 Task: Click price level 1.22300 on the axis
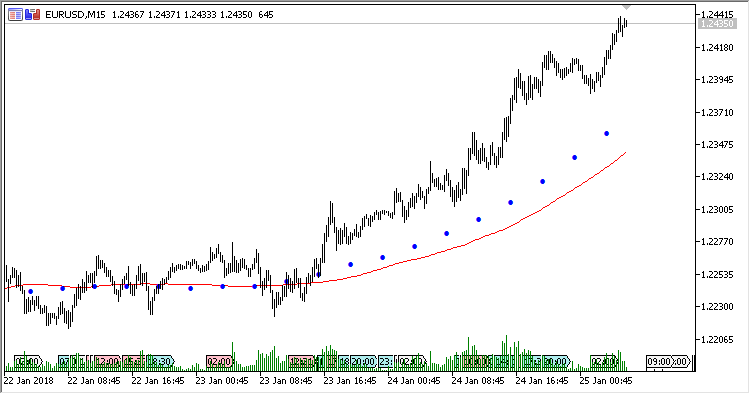point(717,306)
